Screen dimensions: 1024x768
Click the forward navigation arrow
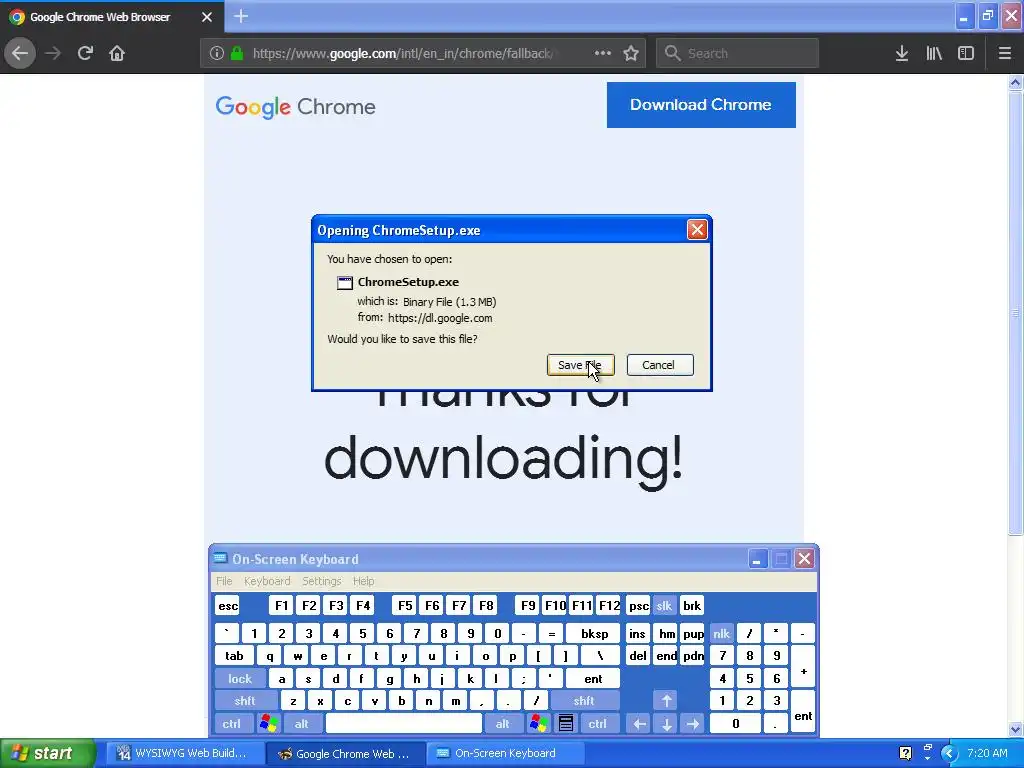click(53, 54)
